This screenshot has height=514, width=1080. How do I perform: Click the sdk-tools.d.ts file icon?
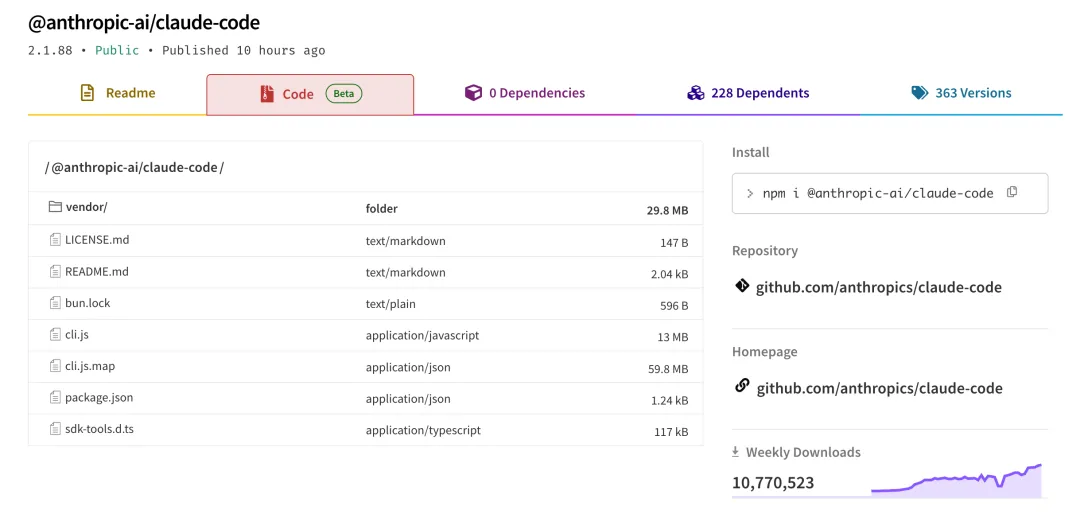click(x=55, y=429)
